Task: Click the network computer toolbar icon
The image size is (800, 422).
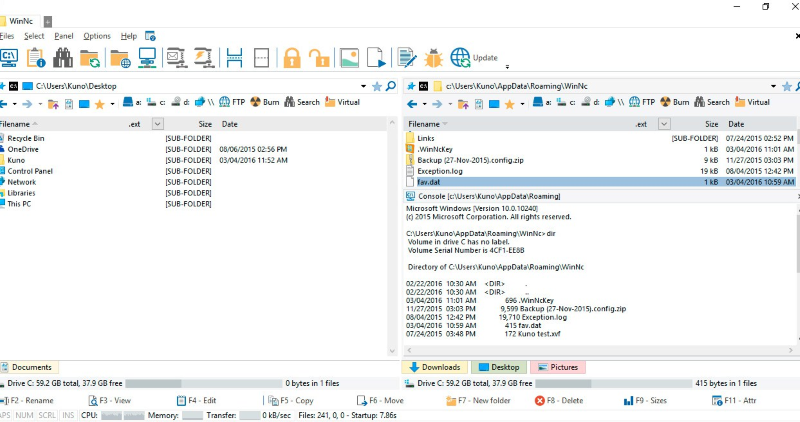Action: [x=147, y=58]
